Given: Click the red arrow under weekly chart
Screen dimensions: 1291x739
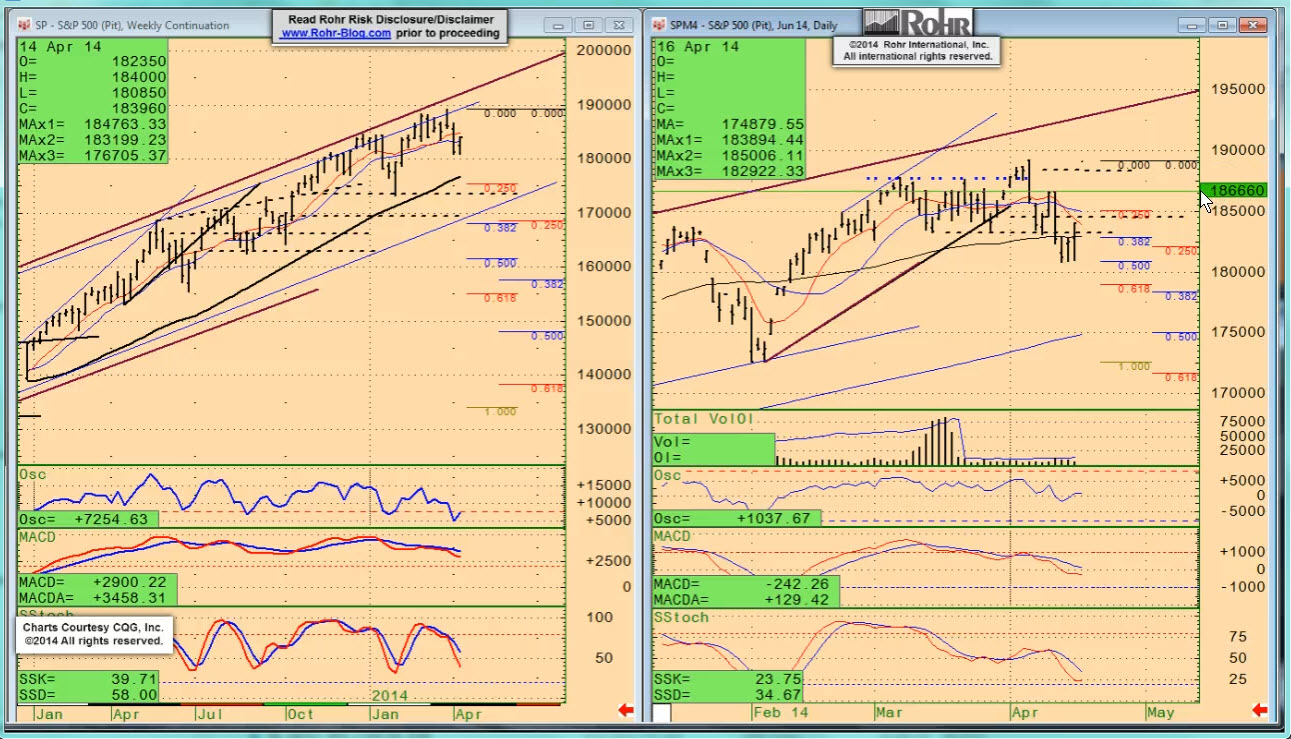Looking at the screenshot, I should pos(626,711).
